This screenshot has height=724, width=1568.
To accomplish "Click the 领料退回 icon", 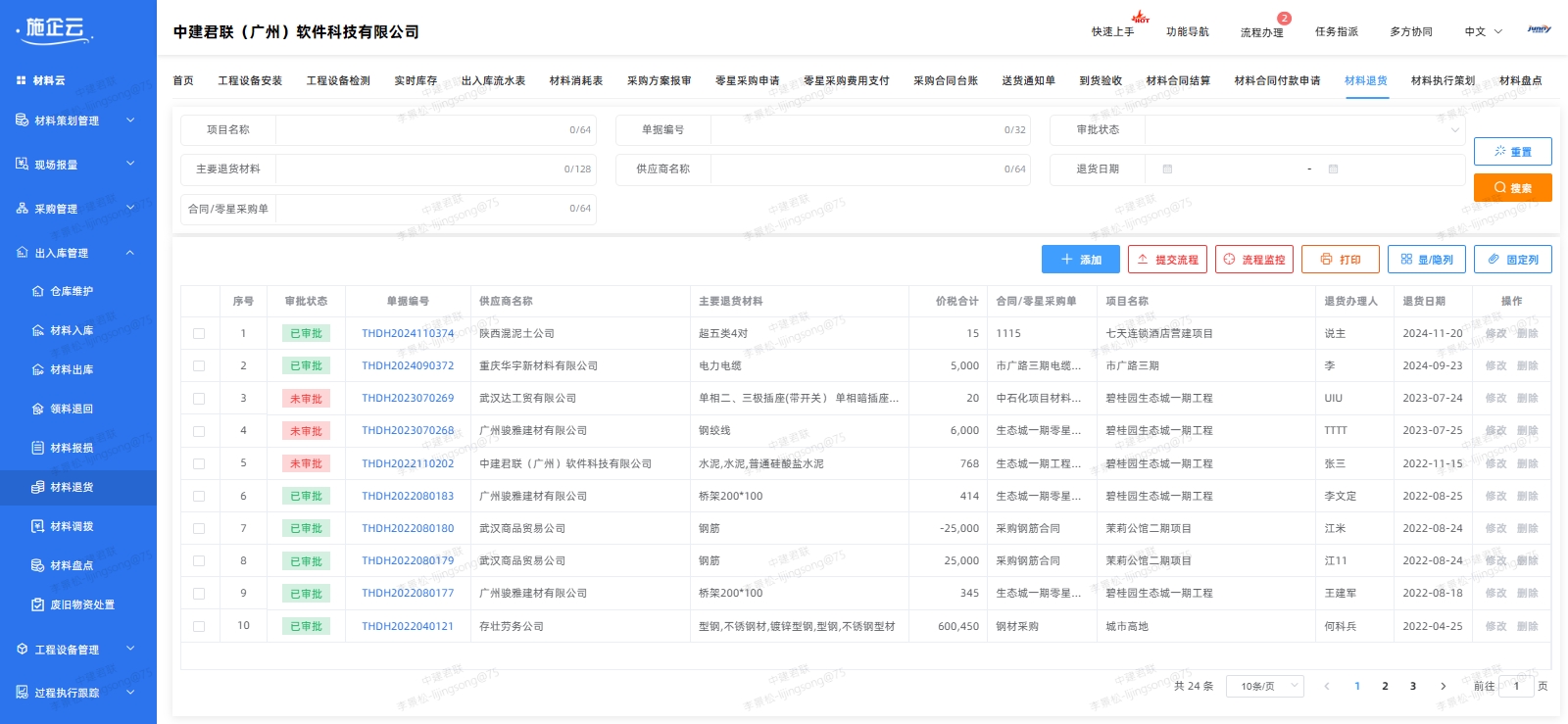I will (37, 409).
